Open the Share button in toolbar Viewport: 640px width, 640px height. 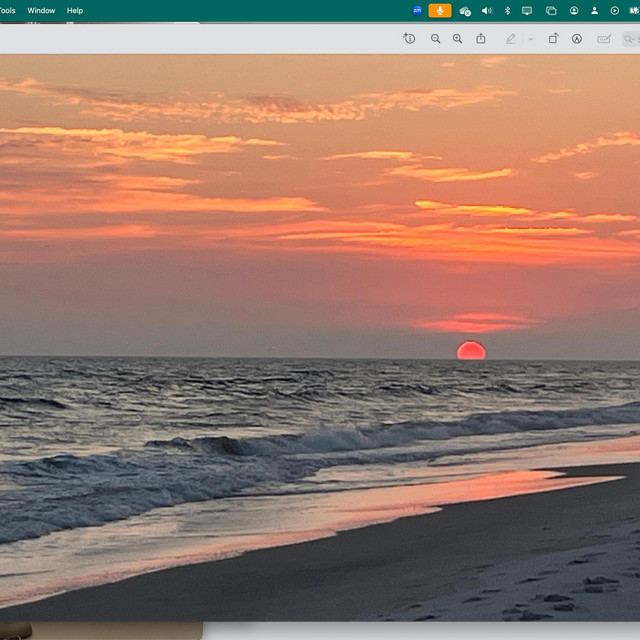[x=481, y=39]
